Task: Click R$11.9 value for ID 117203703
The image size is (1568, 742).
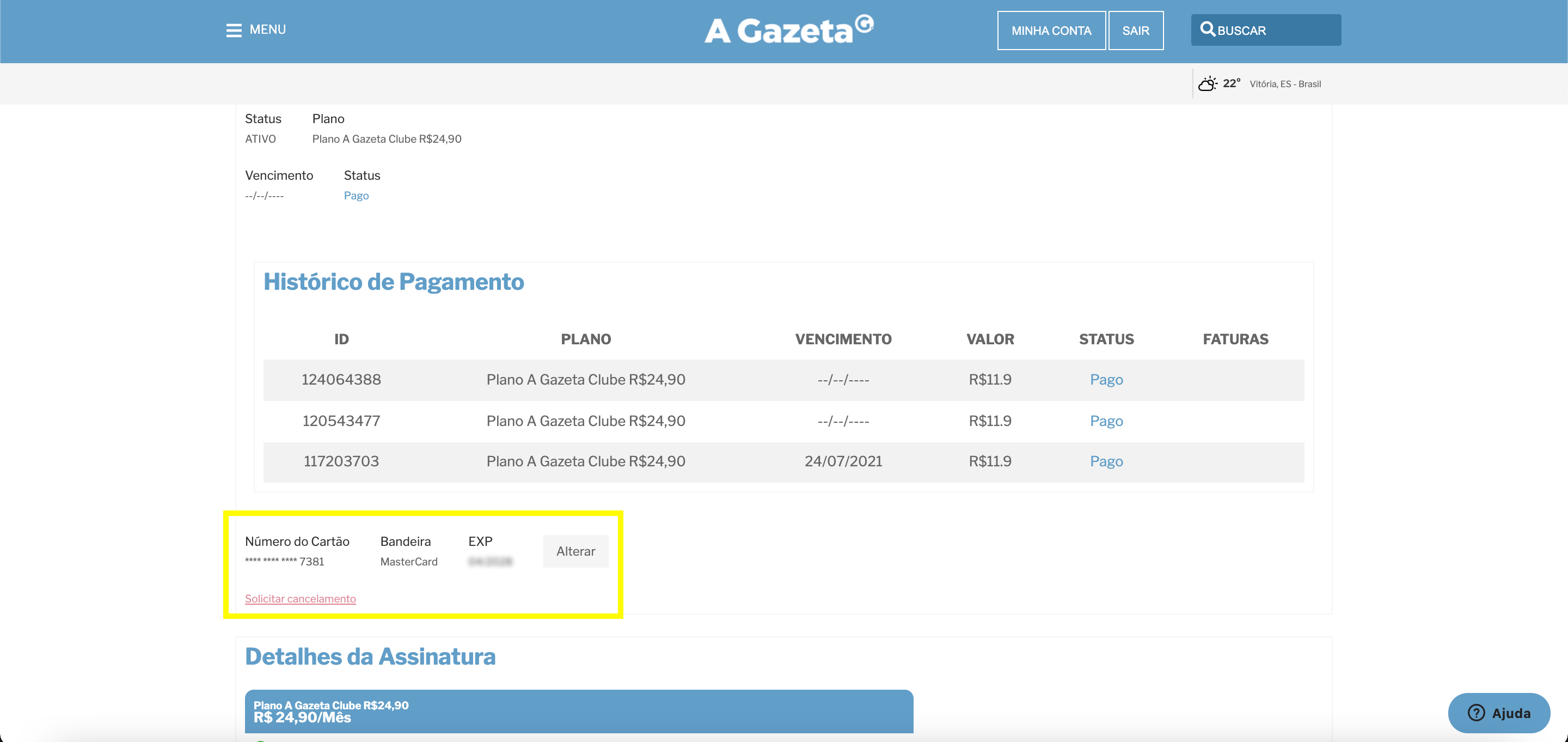Action: click(x=990, y=461)
